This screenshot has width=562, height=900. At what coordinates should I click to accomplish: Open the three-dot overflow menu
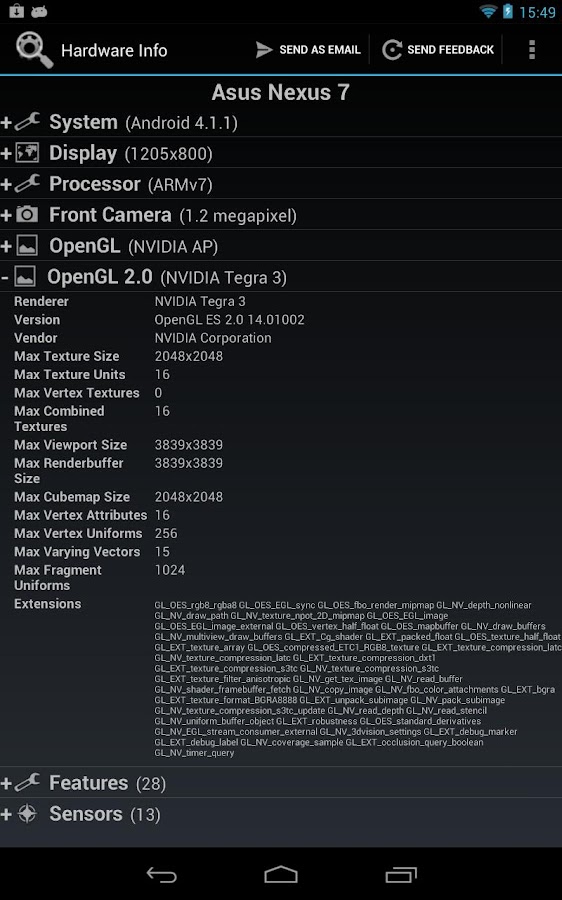[532, 50]
